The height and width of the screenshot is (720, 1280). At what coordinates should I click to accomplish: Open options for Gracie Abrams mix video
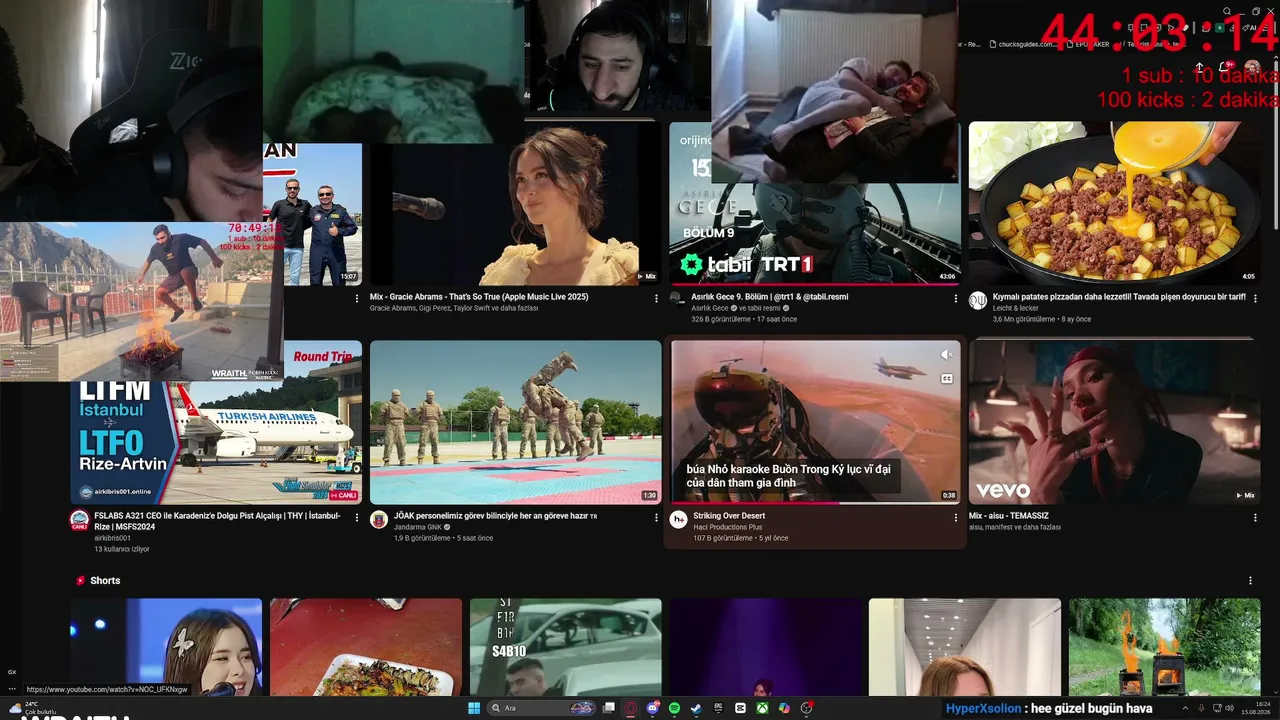pyautogui.click(x=656, y=298)
